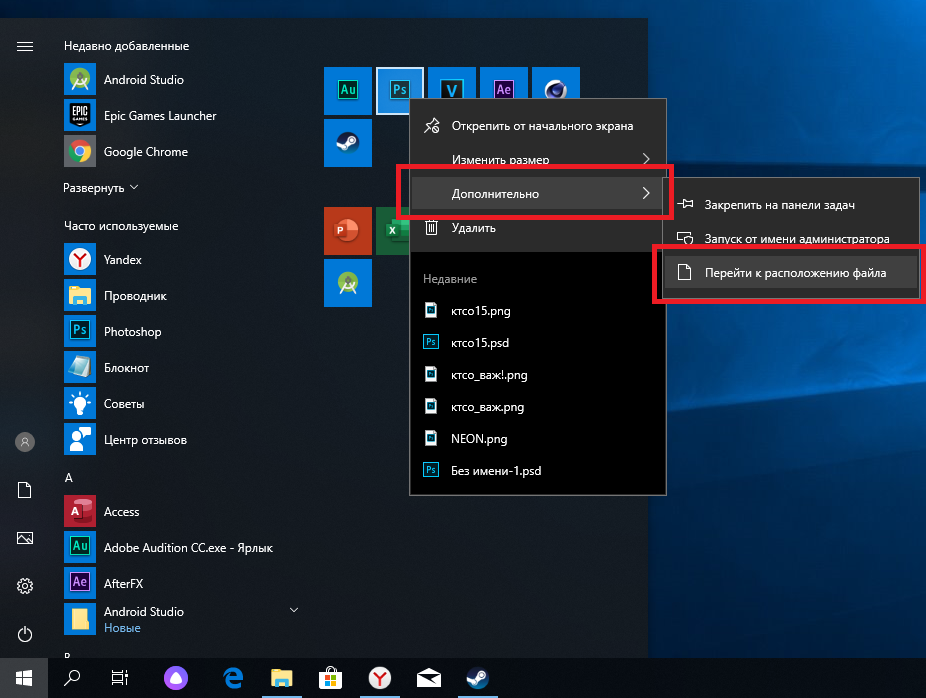Viewport: 926px width, 698px height.
Task: Open recent file Без имени-1.psd
Action: pos(538,470)
